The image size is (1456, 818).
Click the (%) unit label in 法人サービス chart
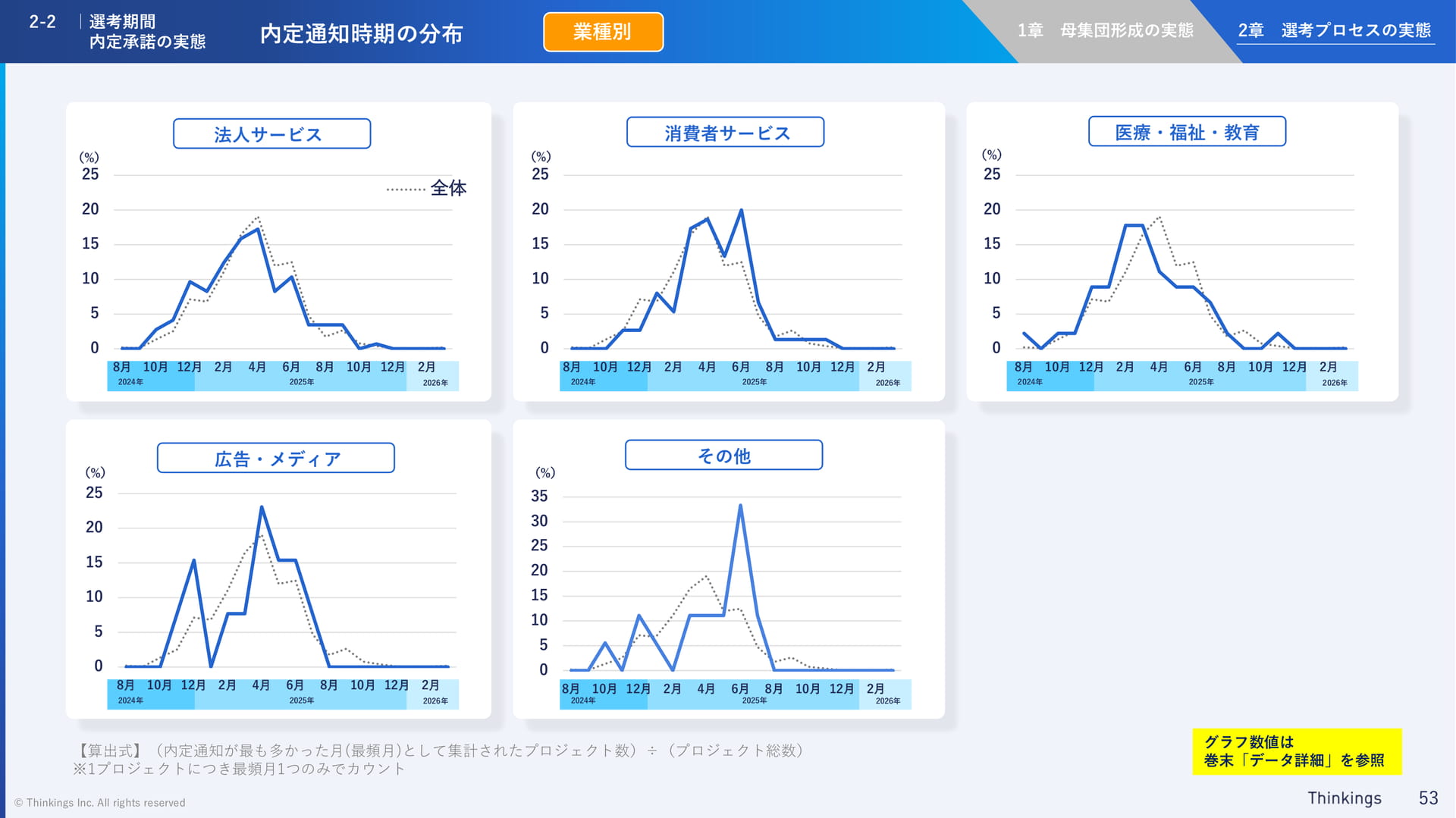click(x=89, y=157)
